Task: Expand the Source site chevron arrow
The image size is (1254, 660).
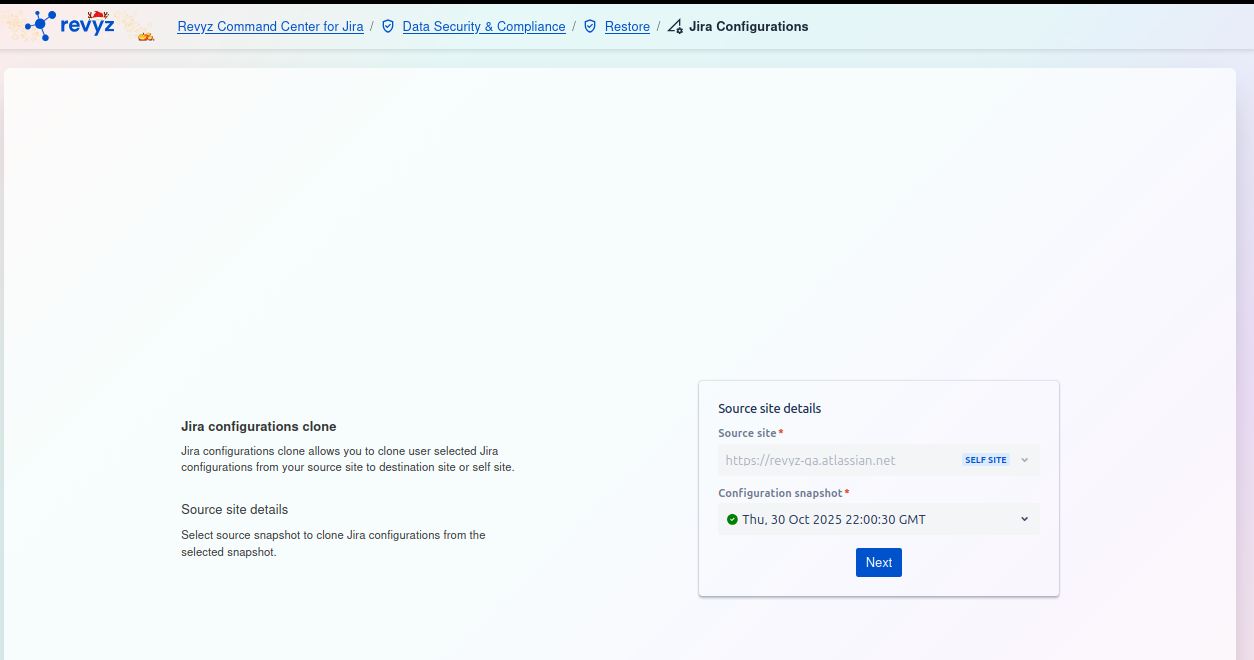Action: tap(1024, 460)
